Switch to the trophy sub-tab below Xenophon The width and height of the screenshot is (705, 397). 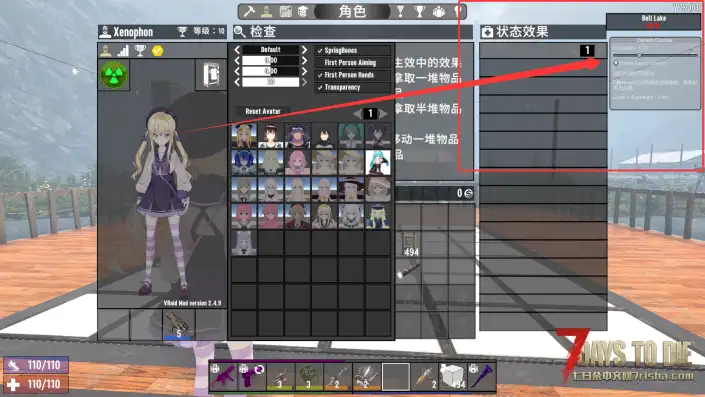140,51
